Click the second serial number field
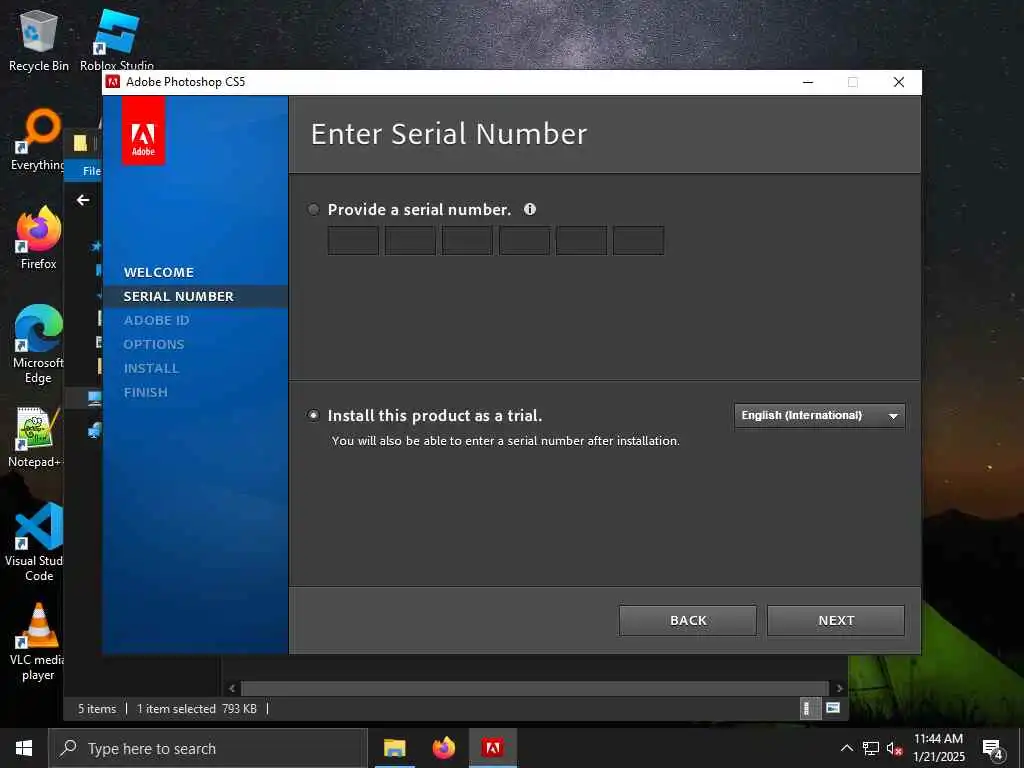1024x768 pixels. [x=410, y=240]
